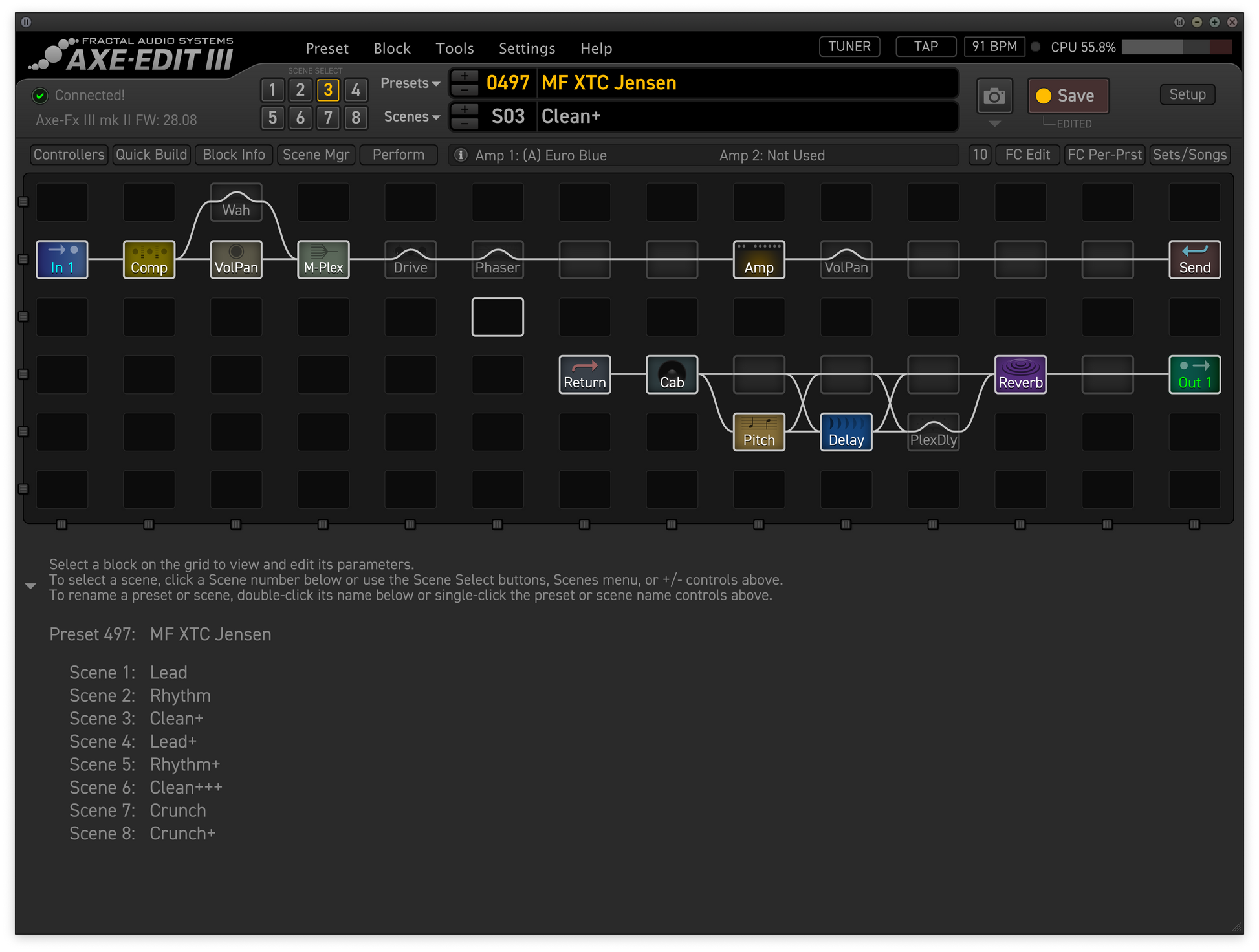Open the Scenes dropdown menu

(x=411, y=117)
